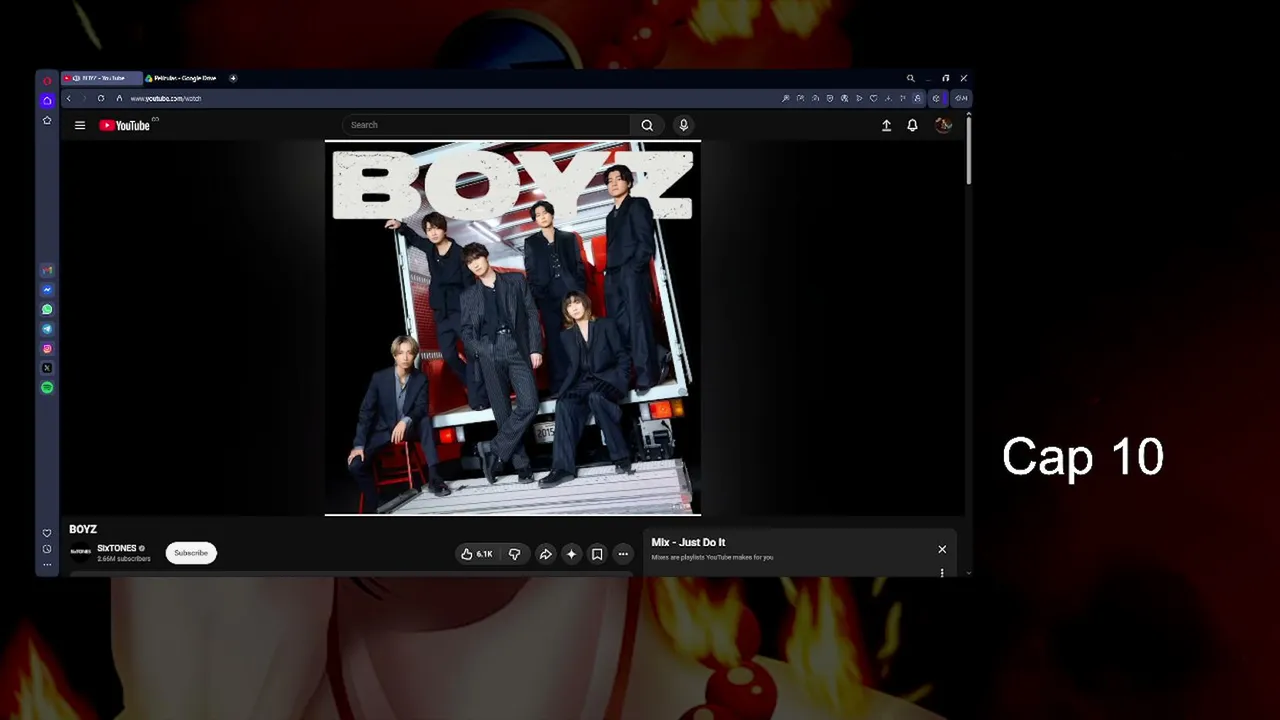This screenshot has height=720, width=1280.
Task: Open more actions ellipsis under video
Action: coord(623,554)
